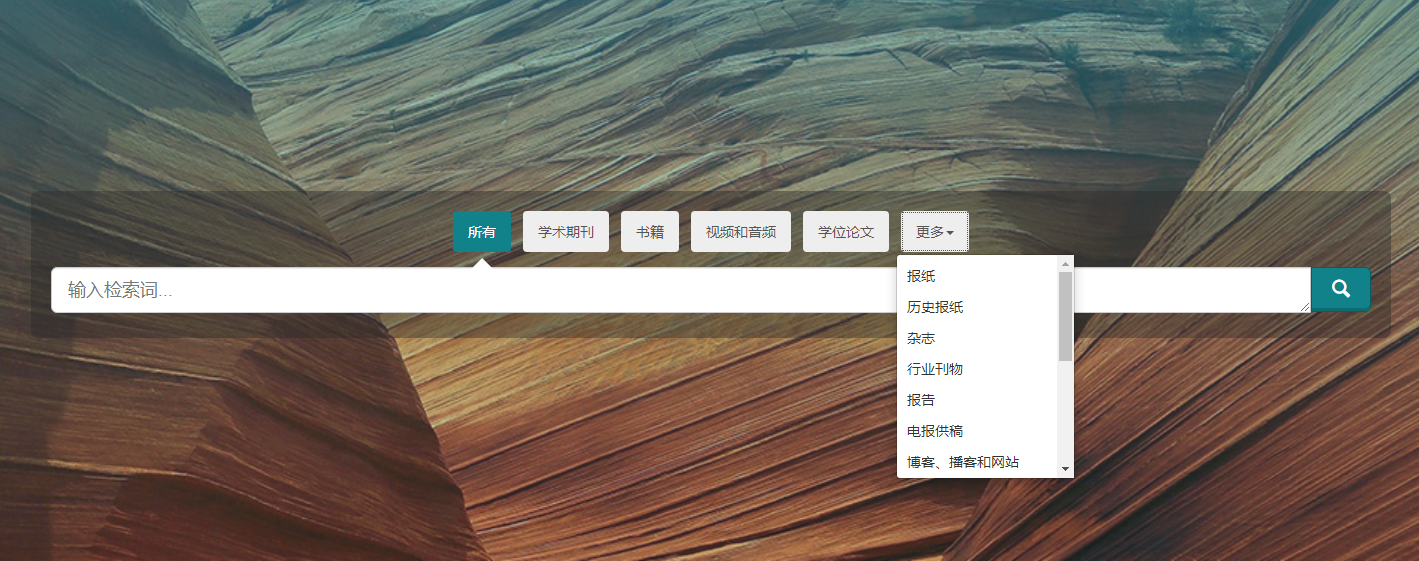Click the dropdown scrollbar thumb
Image resolution: width=1419 pixels, height=561 pixels.
pos(1065,316)
